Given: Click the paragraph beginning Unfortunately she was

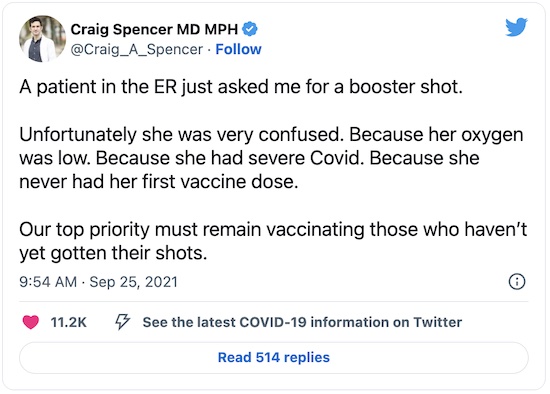Looking at the screenshot, I should (271, 158).
